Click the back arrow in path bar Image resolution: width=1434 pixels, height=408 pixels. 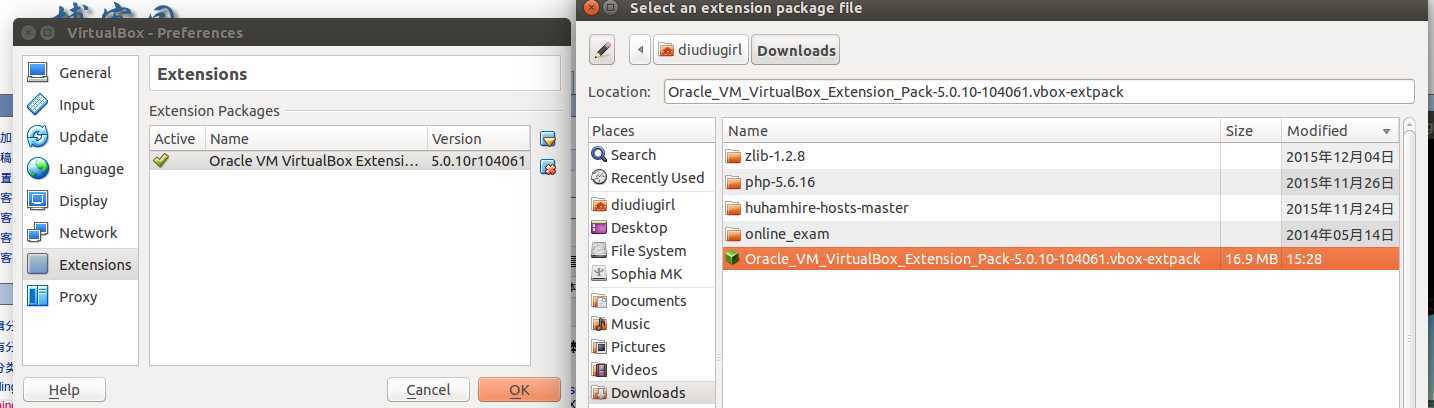click(x=640, y=49)
